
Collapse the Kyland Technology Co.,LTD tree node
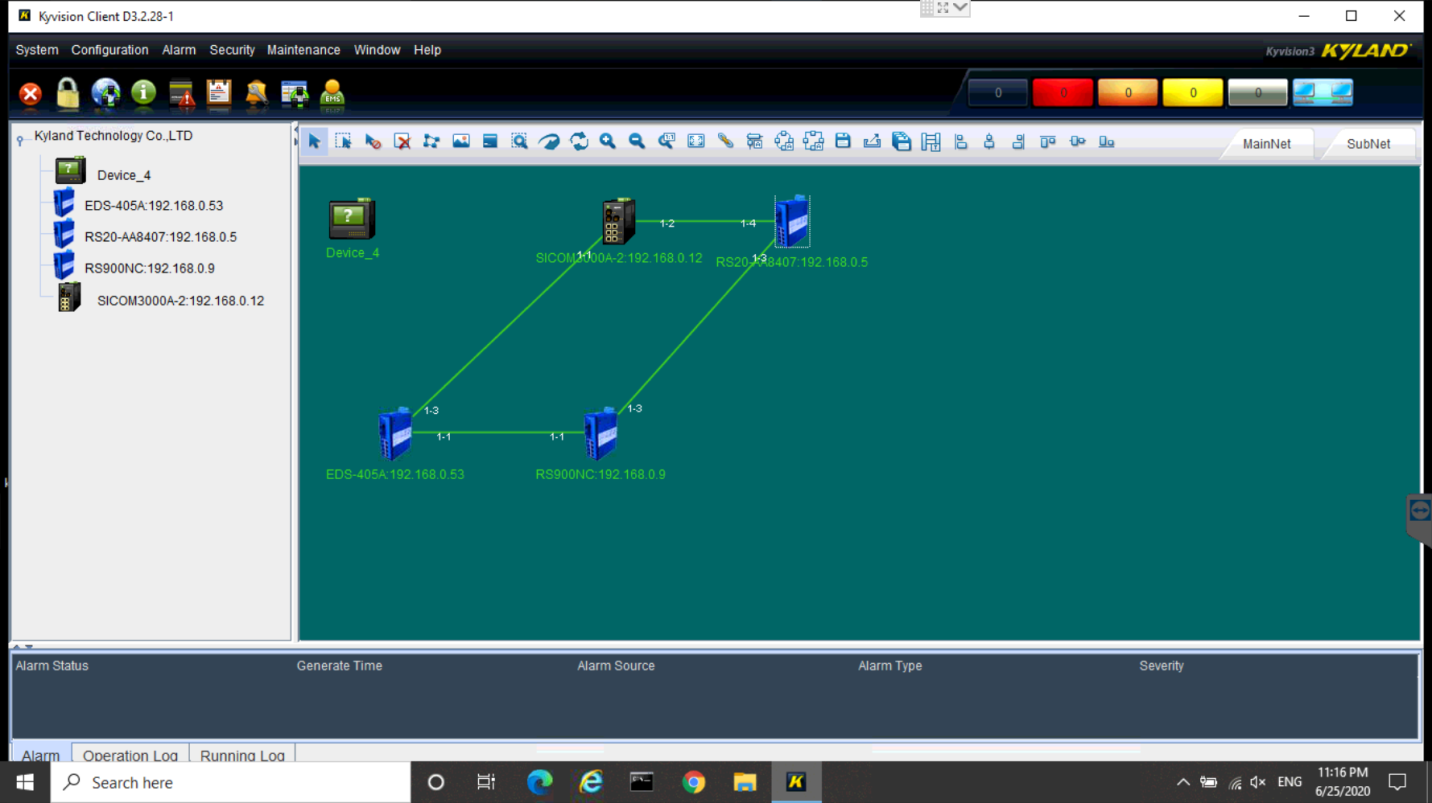coord(20,137)
